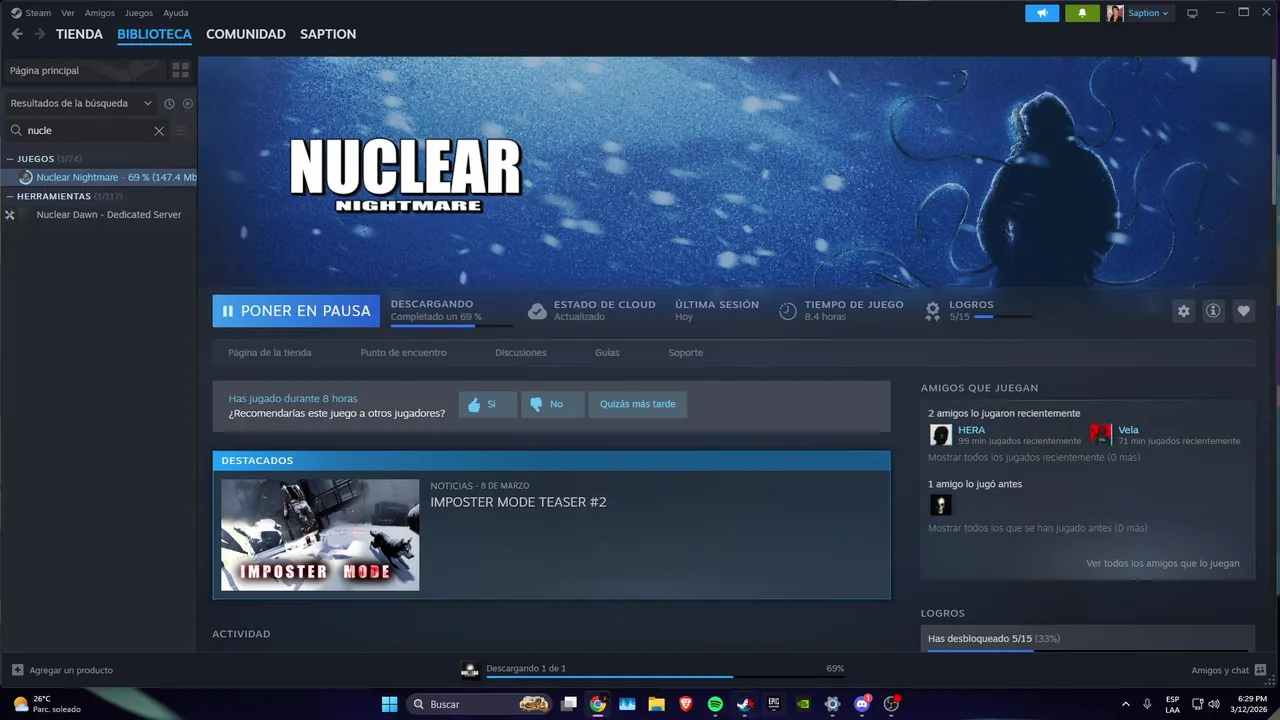1280x720 pixels.
Task: Show game information icon
Action: coord(1213,311)
